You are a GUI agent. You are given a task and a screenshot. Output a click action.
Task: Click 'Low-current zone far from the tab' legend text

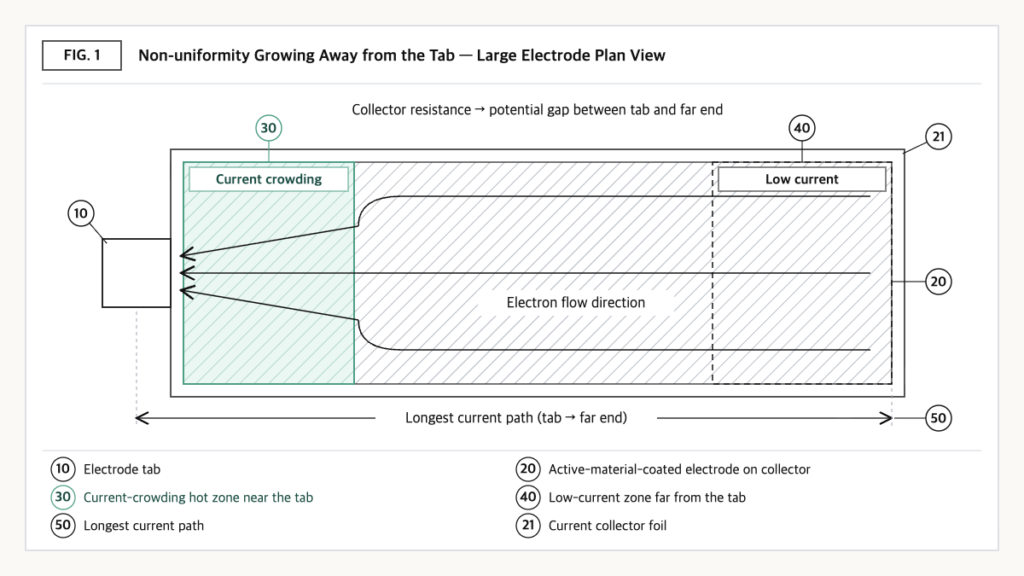(647, 498)
